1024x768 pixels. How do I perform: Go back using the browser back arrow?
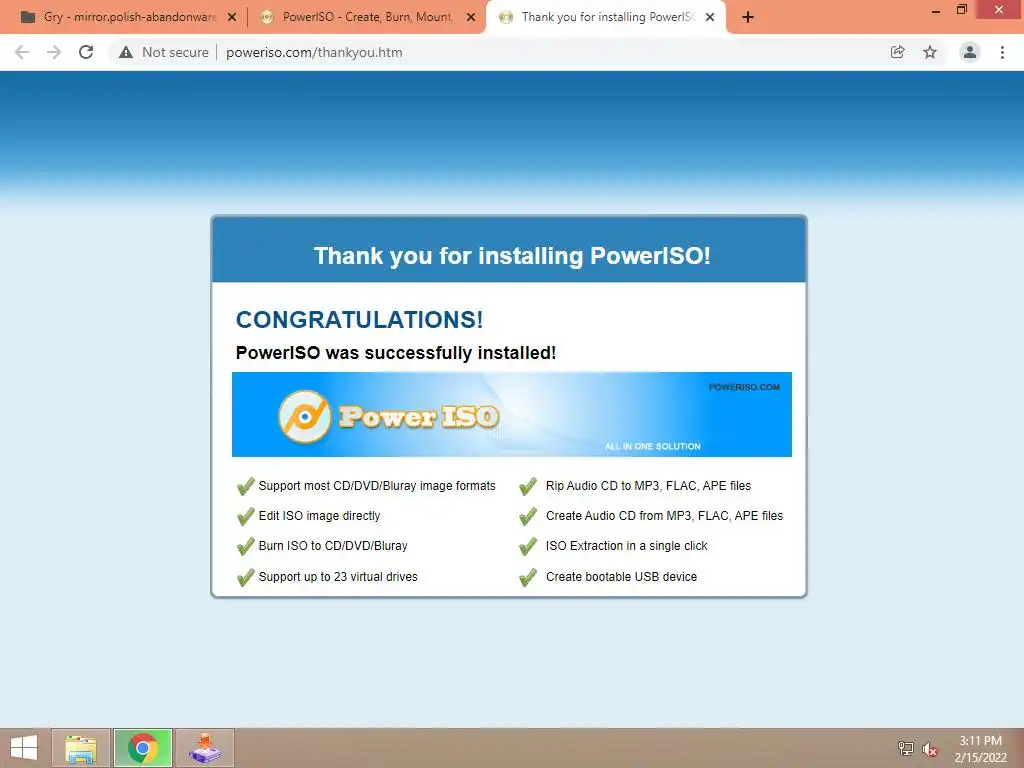22,52
